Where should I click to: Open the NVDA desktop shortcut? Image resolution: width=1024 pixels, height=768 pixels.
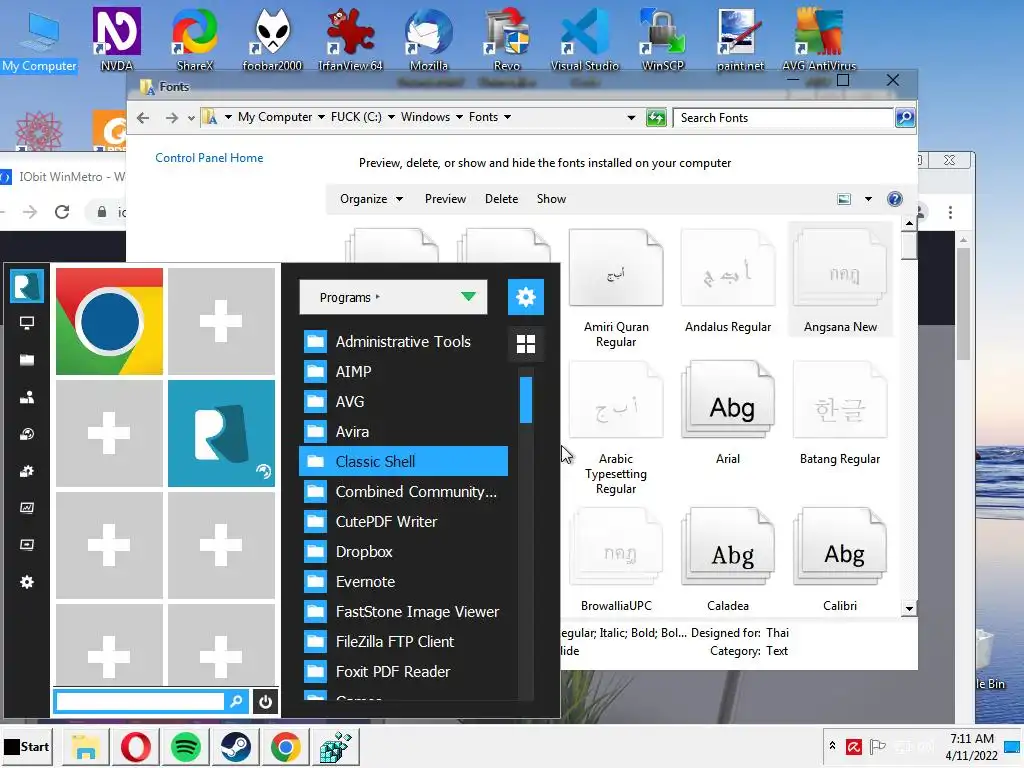point(117,39)
